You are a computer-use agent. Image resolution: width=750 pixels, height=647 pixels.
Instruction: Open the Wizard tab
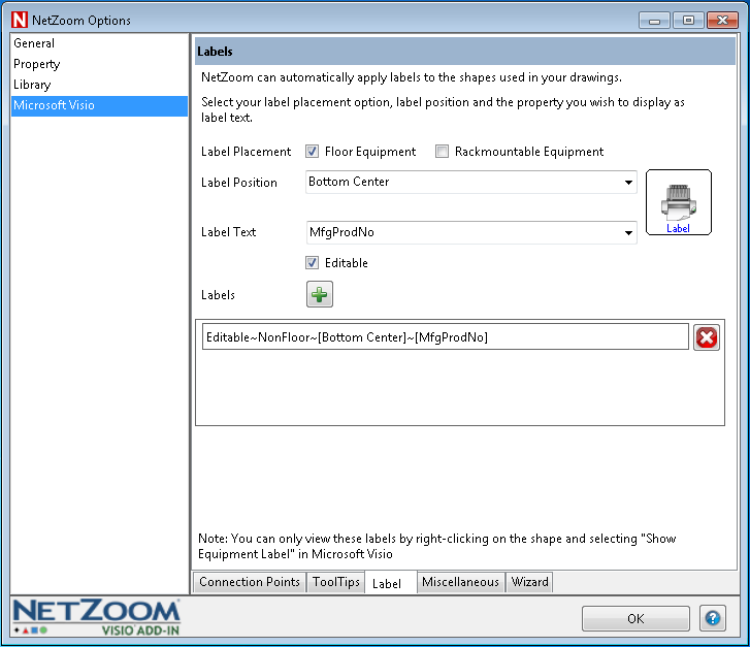(529, 582)
